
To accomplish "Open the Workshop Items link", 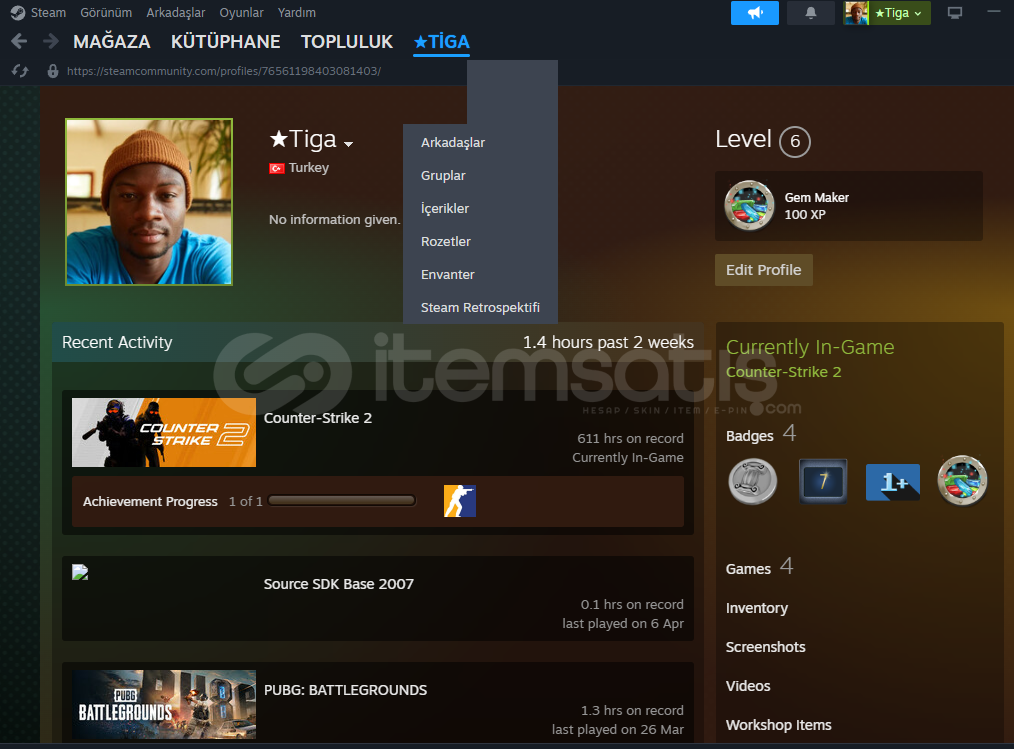I will point(779,725).
